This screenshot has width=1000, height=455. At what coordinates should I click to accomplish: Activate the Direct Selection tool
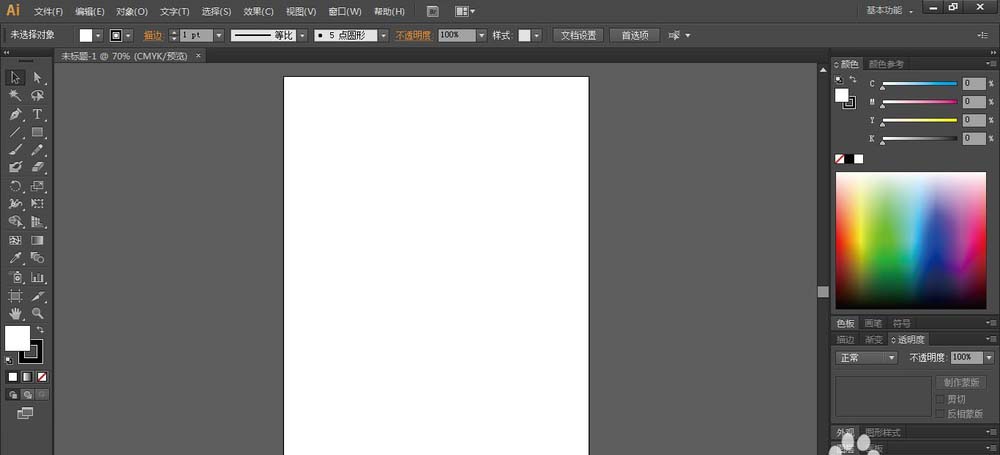click(37, 77)
